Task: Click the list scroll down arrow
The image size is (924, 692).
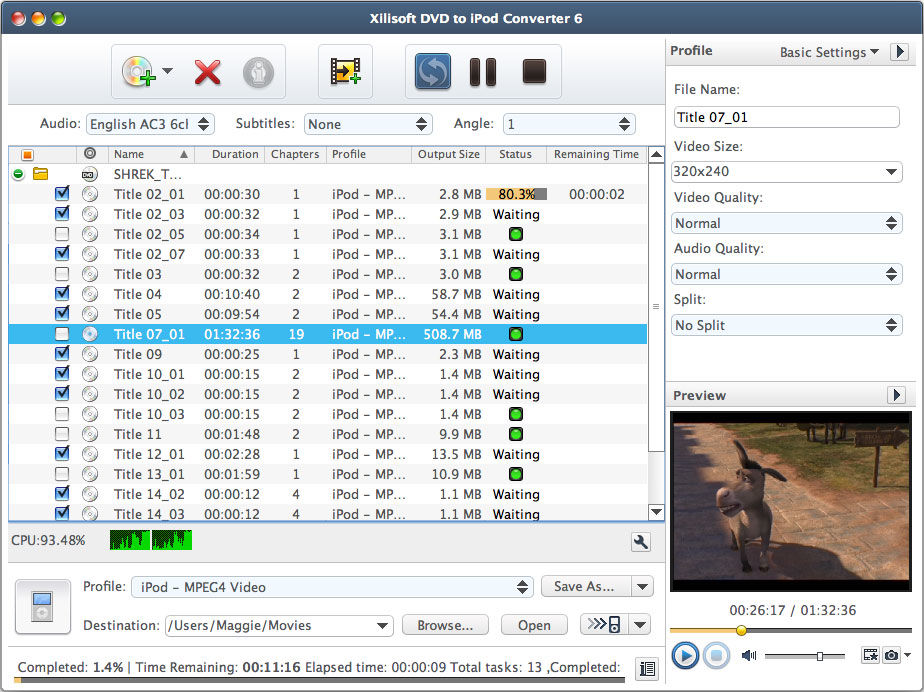Action: [656, 512]
